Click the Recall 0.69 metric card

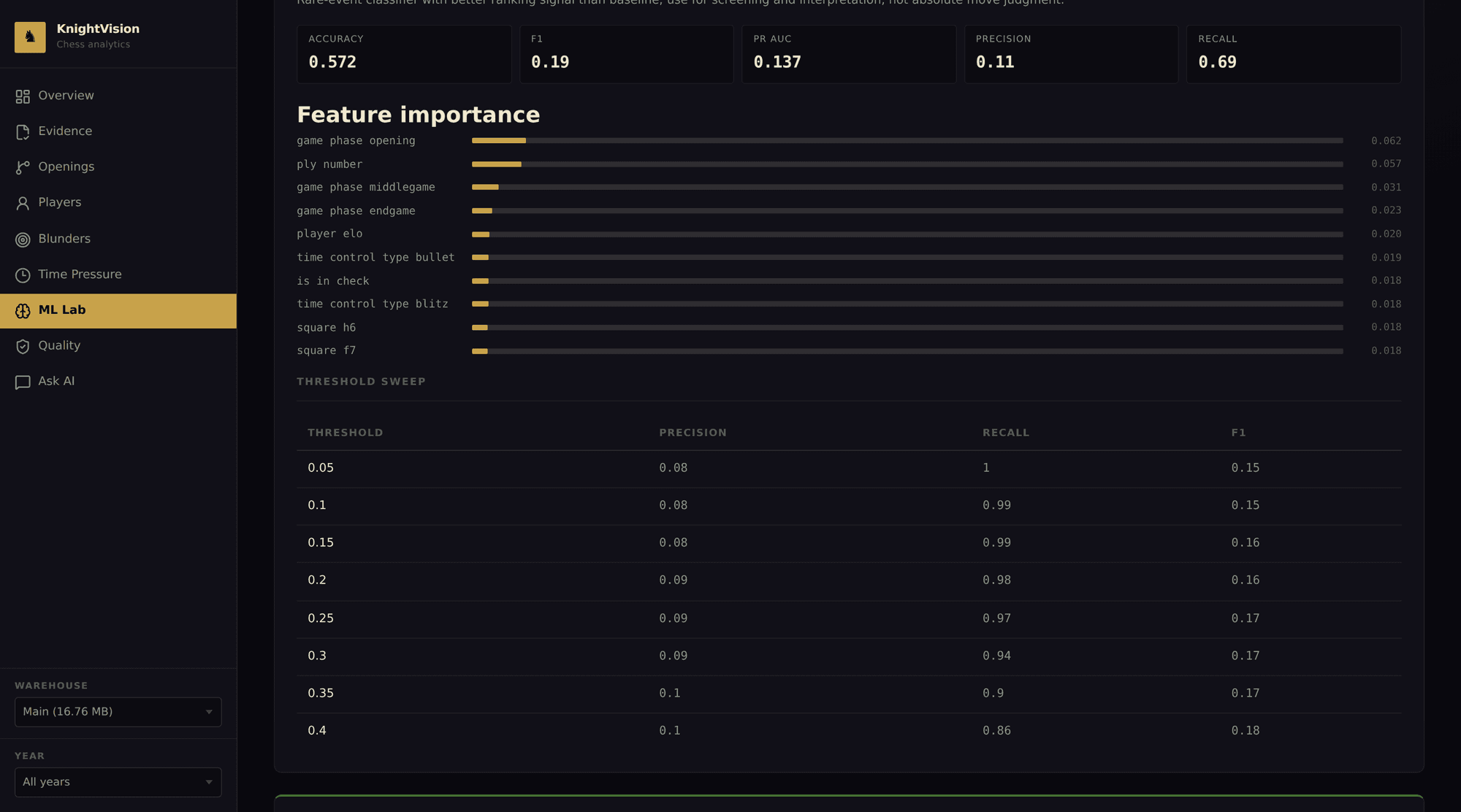click(1294, 54)
